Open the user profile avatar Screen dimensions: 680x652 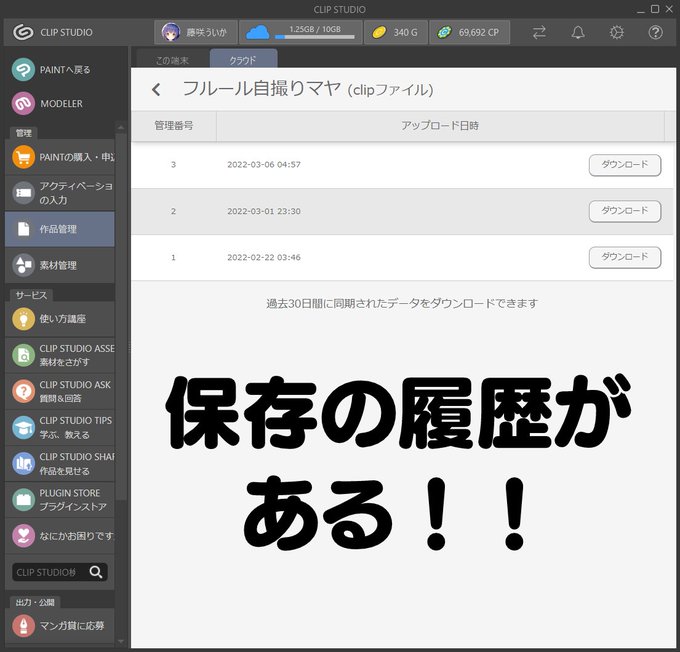coord(171,32)
